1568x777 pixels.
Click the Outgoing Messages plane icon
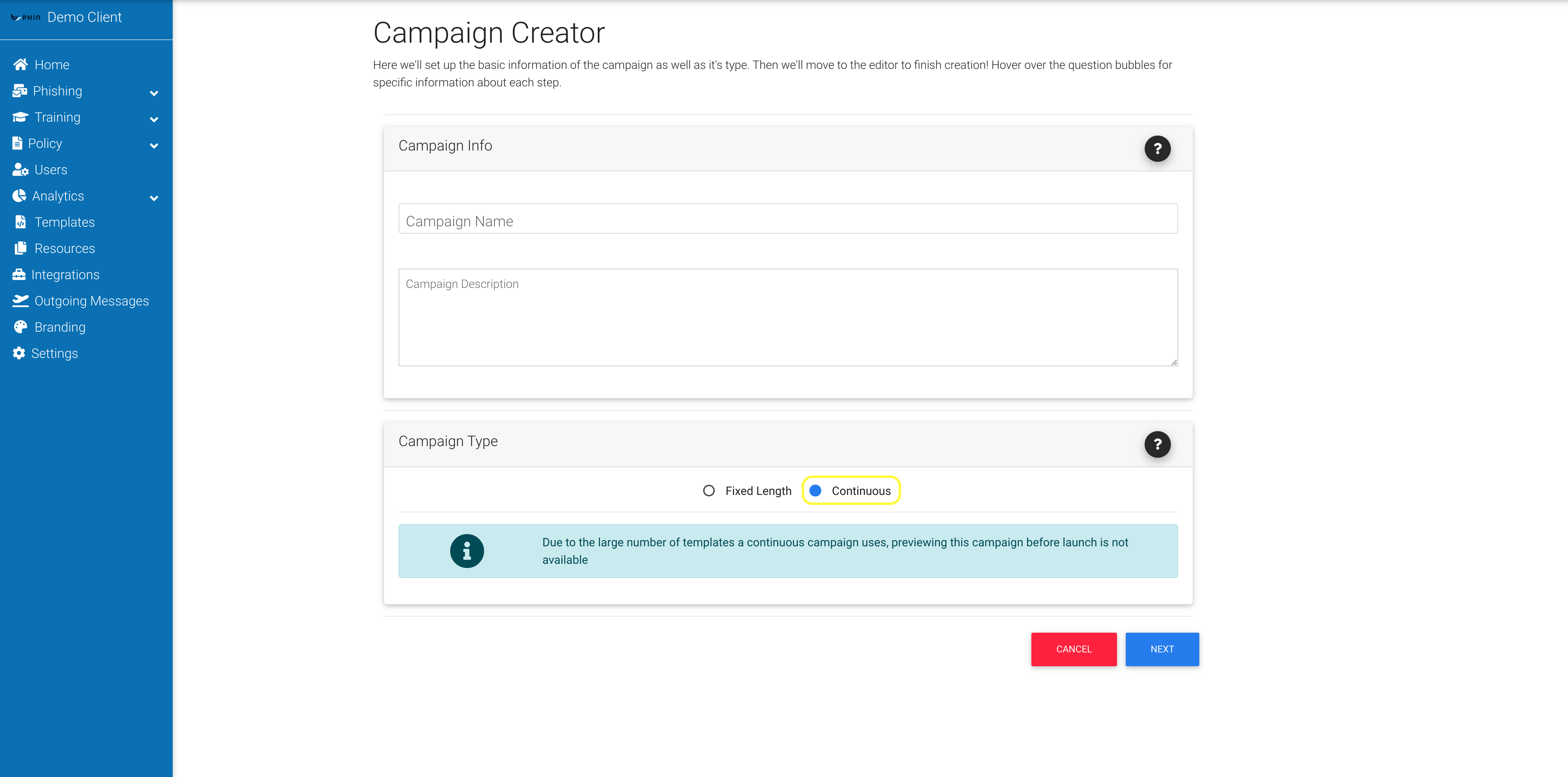tap(20, 300)
